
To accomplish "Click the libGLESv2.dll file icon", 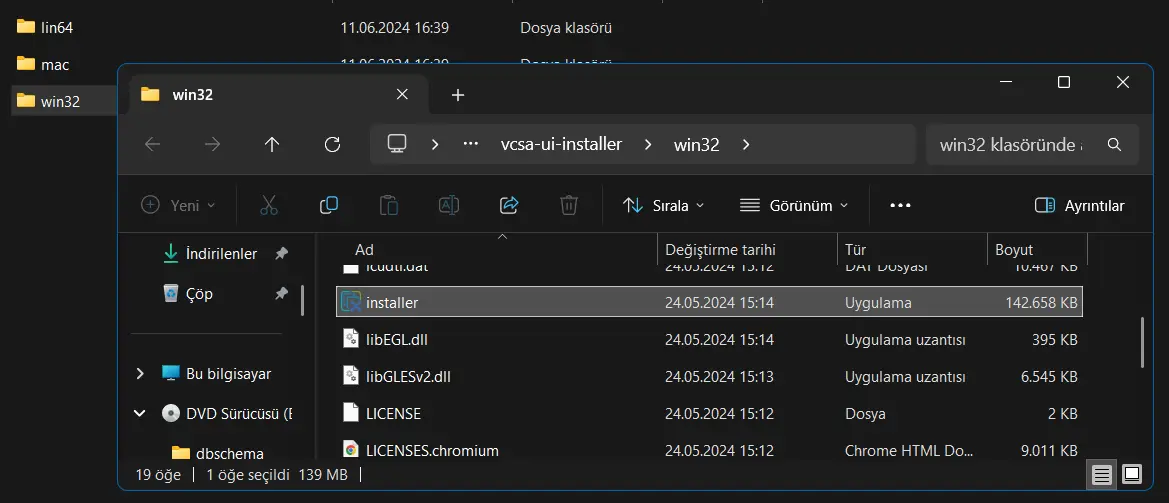I will tap(351, 376).
